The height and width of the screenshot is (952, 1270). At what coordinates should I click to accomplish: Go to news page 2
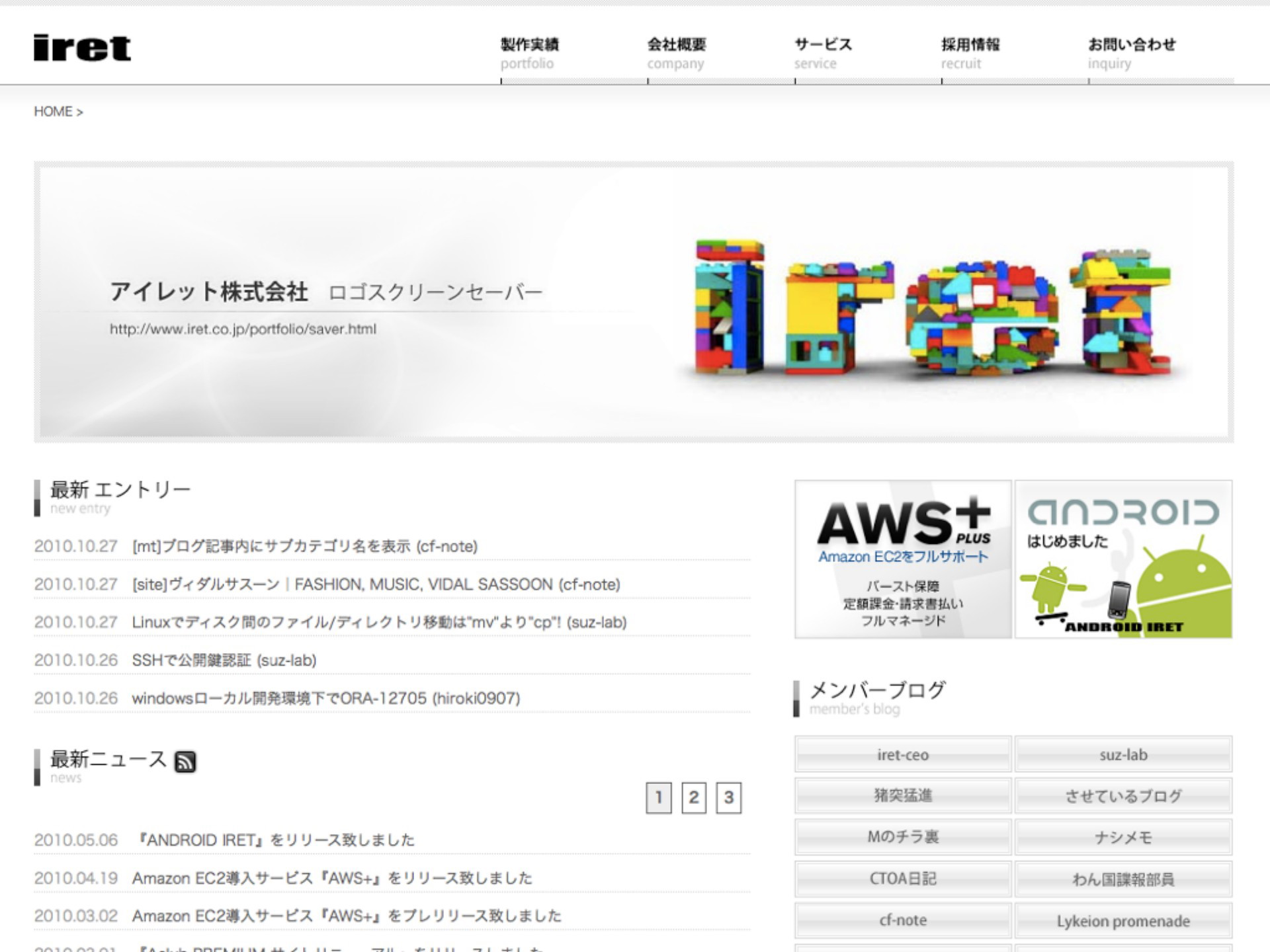[694, 798]
